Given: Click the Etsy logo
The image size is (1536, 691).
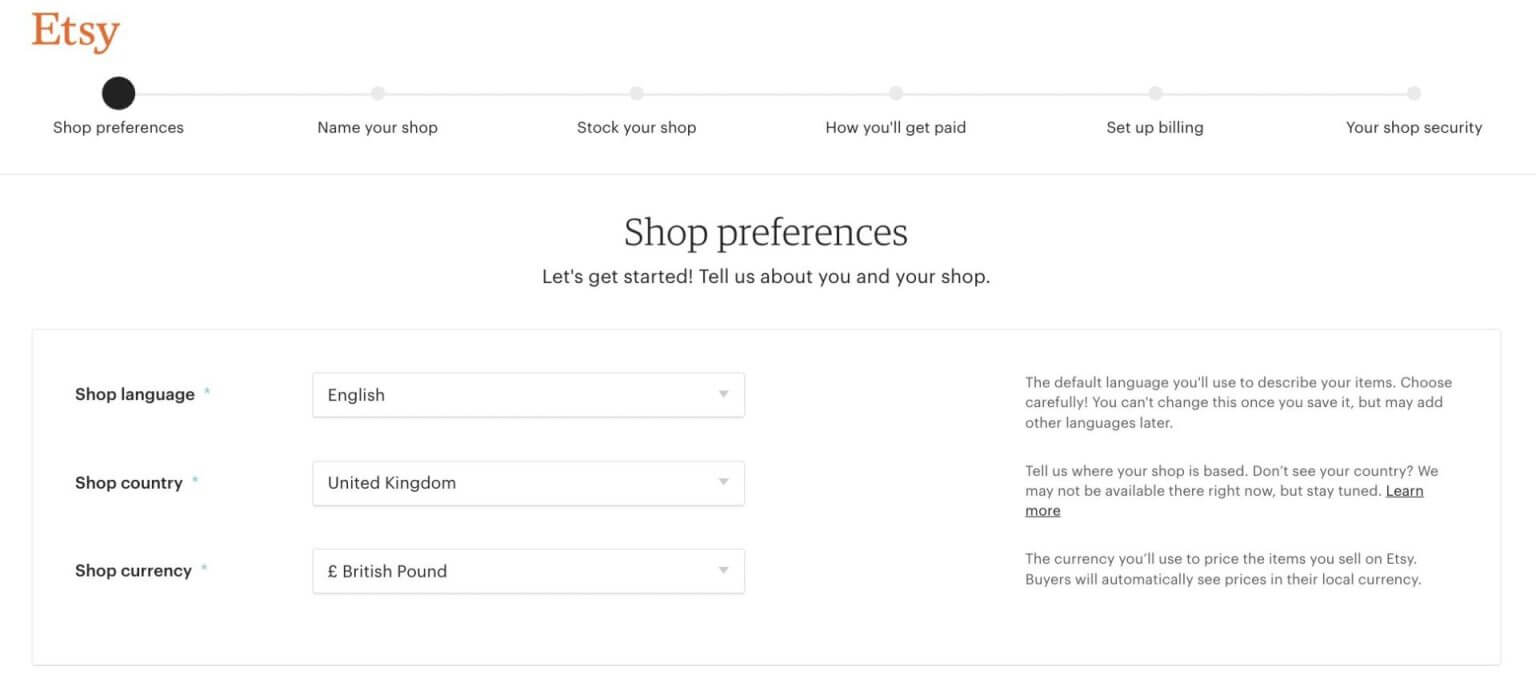Looking at the screenshot, I should coord(75,31).
